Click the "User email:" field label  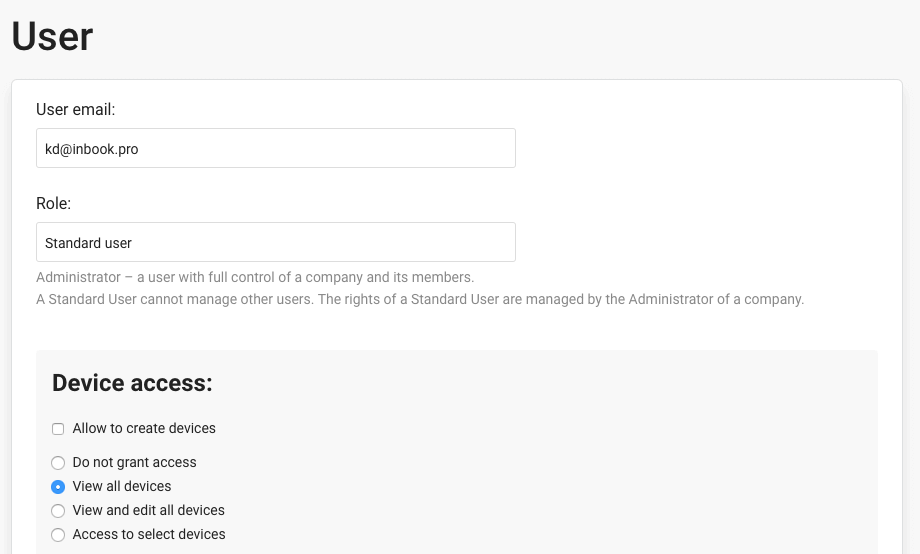[x=76, y=109]
